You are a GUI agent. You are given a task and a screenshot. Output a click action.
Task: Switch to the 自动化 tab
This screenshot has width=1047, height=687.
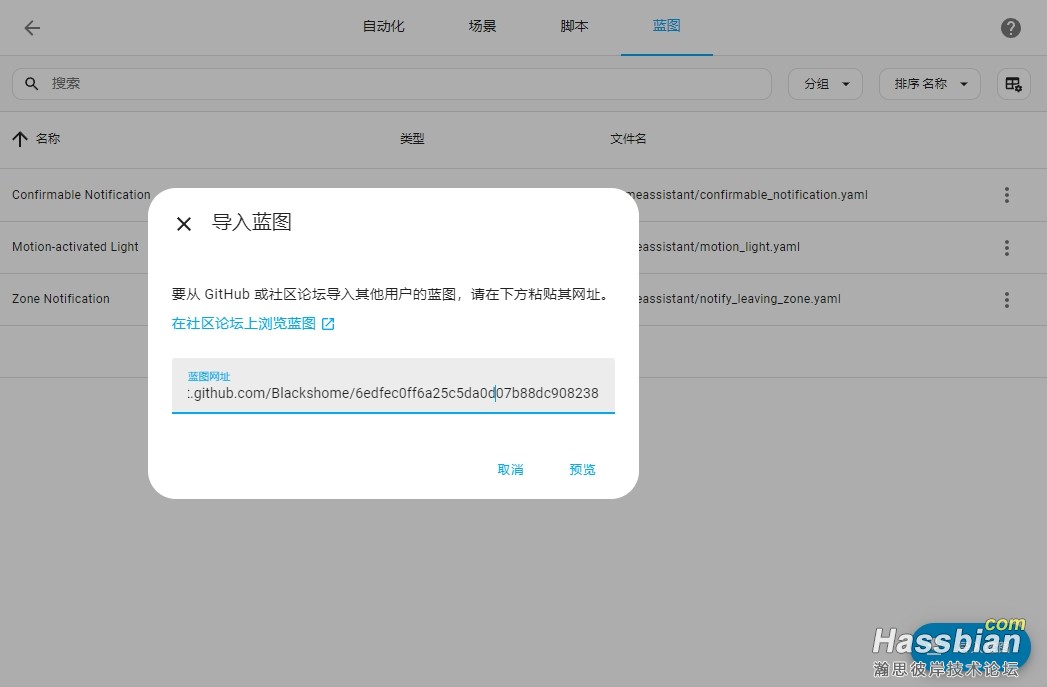[x=383, y=27]
